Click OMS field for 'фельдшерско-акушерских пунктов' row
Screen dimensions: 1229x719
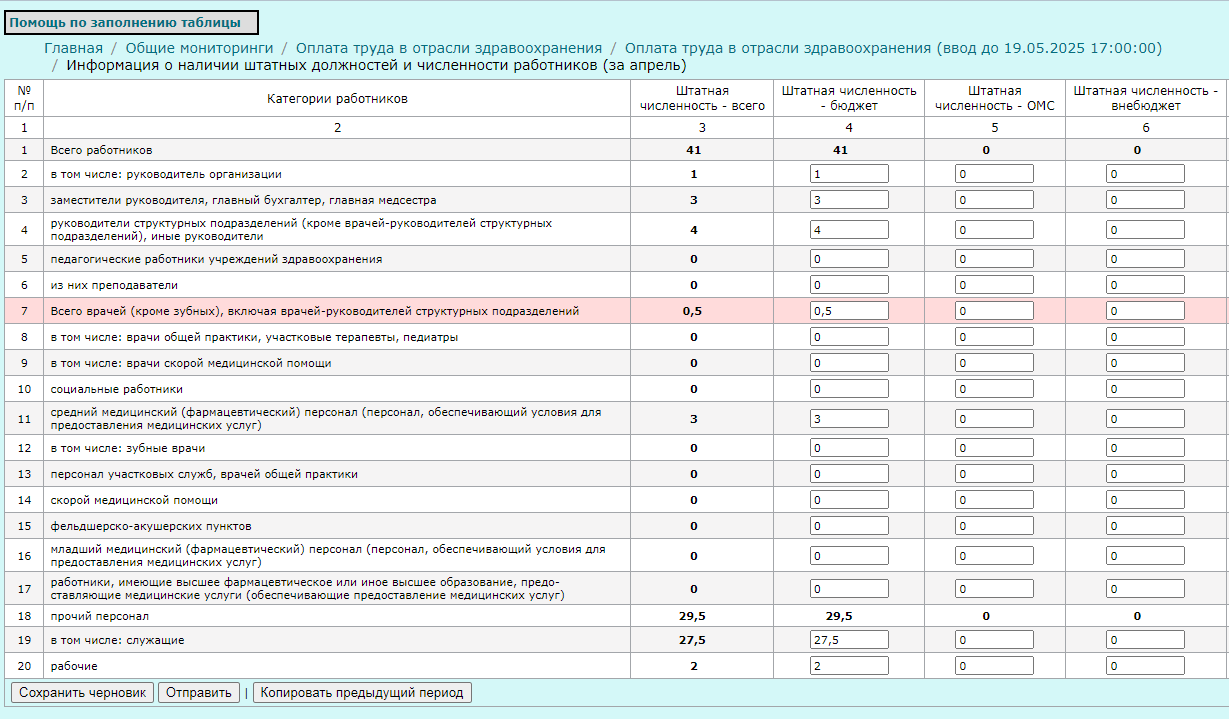point(994,526)
